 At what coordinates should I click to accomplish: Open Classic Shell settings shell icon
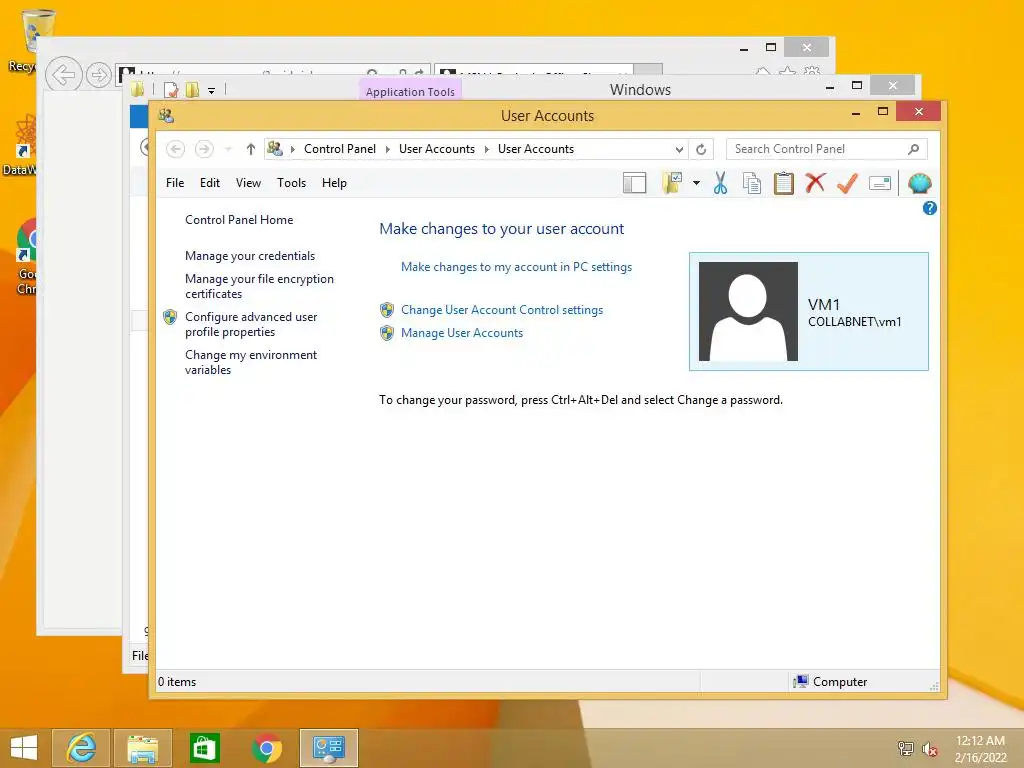click(920, 184)
